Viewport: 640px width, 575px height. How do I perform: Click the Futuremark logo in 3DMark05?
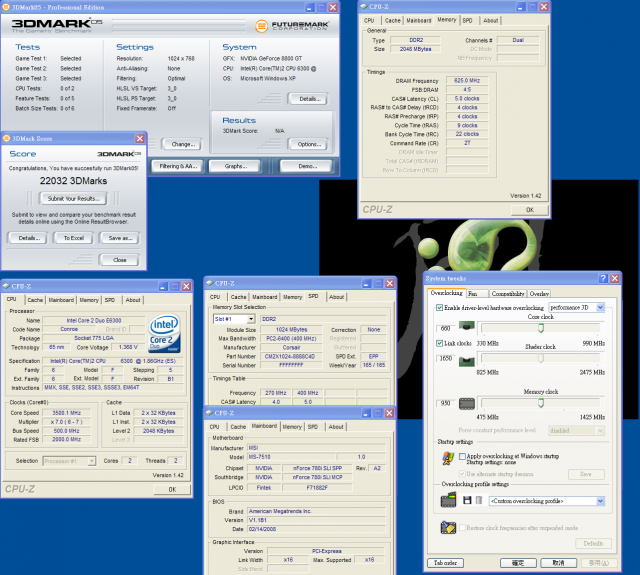pyautogui.click(x=292, y=26)
